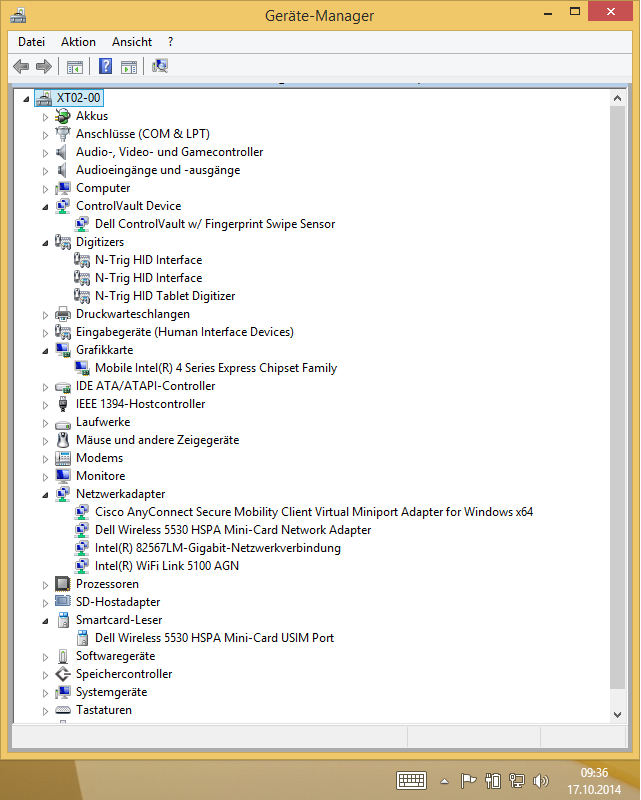Click the Laufwerke drive icon

63,424
